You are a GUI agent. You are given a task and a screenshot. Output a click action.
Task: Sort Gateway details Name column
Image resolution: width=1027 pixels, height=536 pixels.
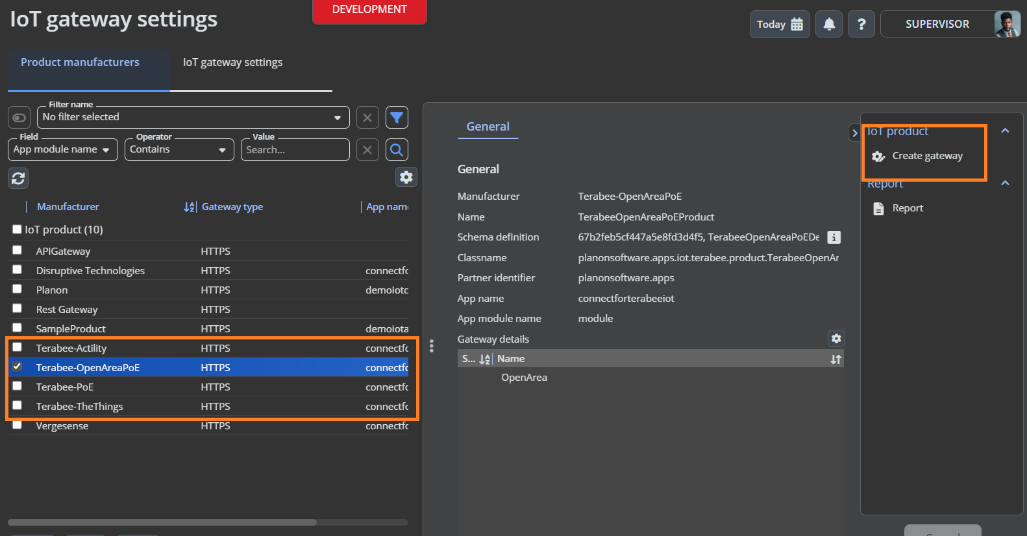836,359
